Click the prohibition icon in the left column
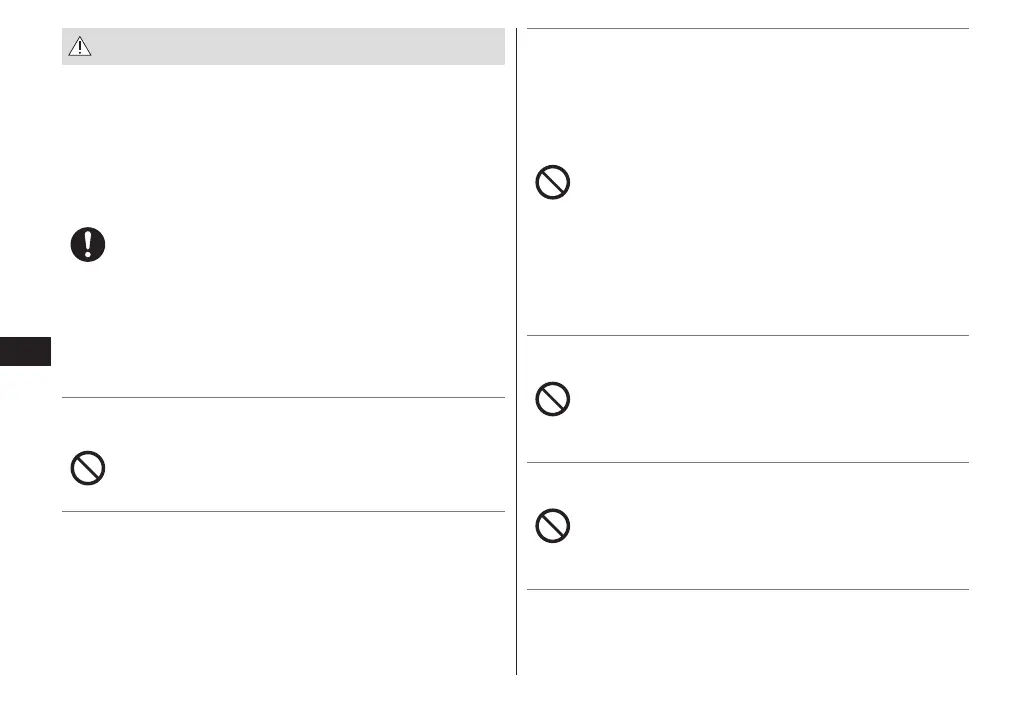The height and width of the screenshot is (726, 1032). pos(88,468)
